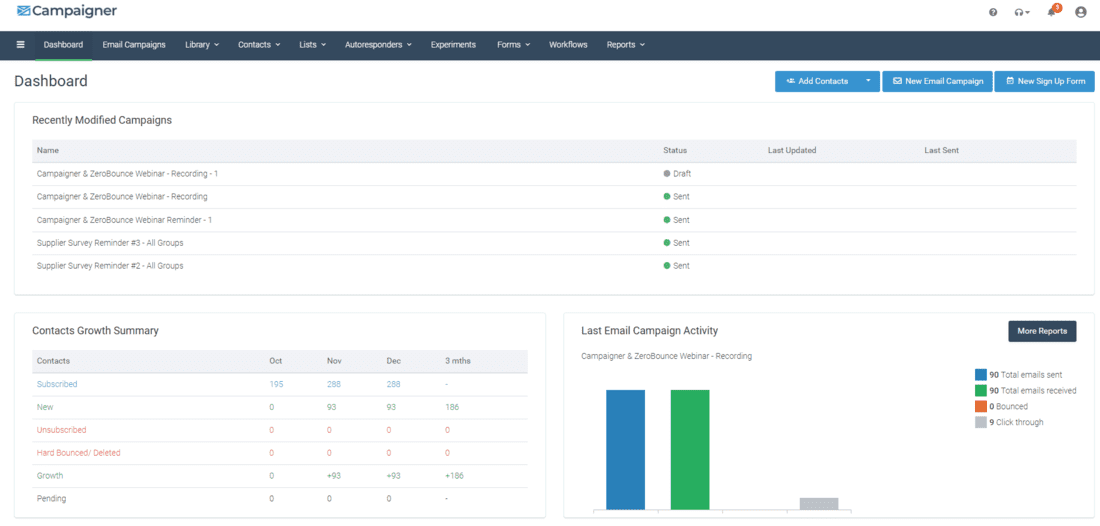Open the Contacts dropdown menu
This screenshot has height=526, width=1100.
pos(258,45)
